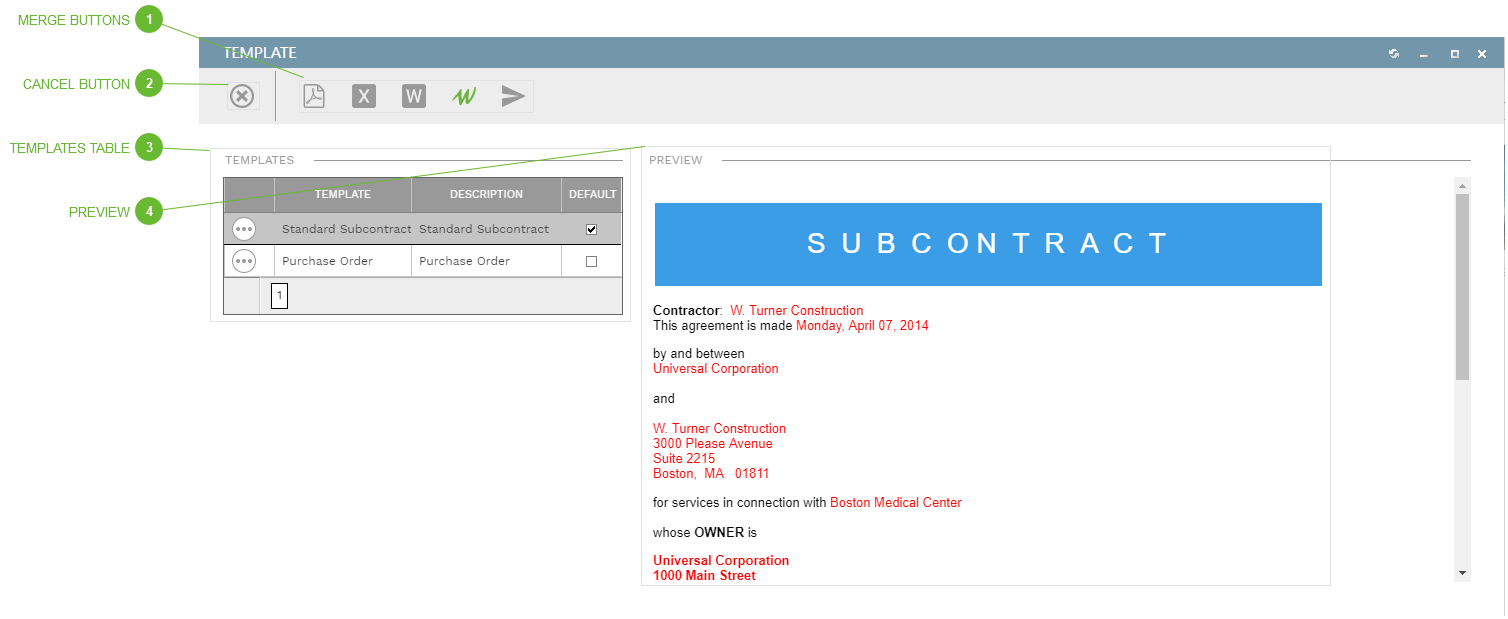Click the circled X cancel icon
Screen dimensions: 1508x619
point(241,95)
